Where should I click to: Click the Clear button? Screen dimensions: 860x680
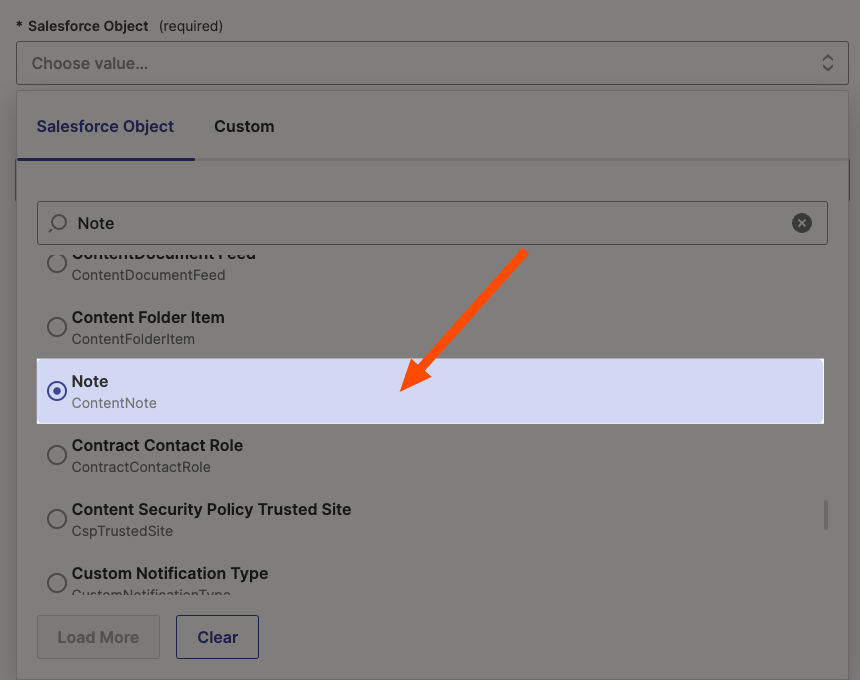pos(217,637)
